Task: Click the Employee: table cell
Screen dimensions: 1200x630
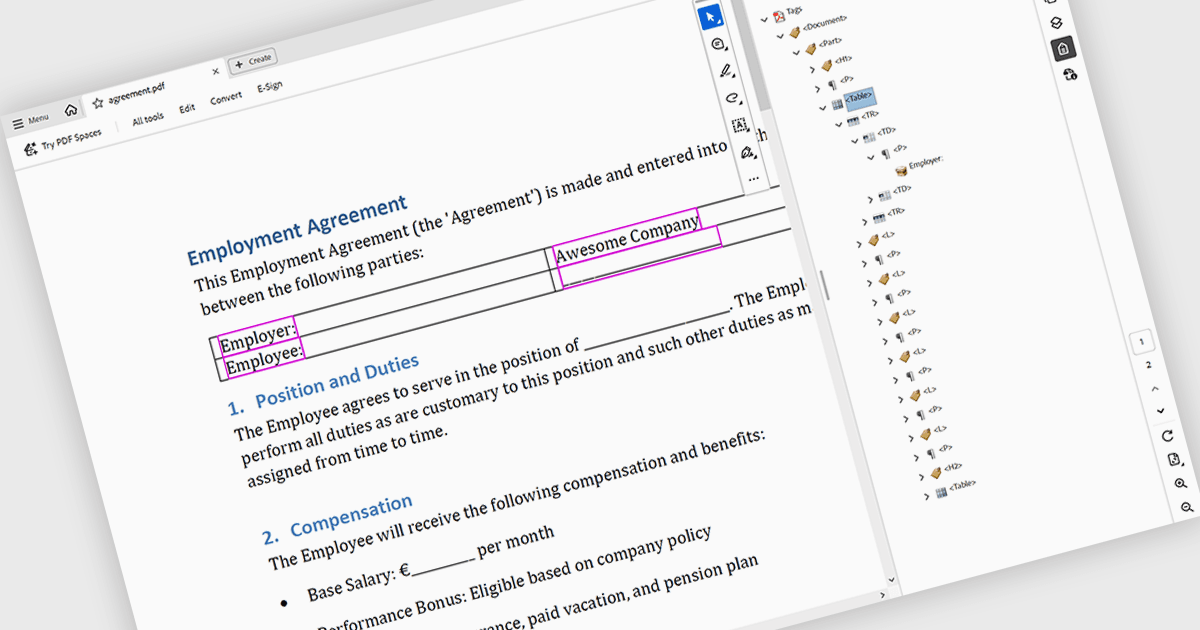Action: click(264, 359)
